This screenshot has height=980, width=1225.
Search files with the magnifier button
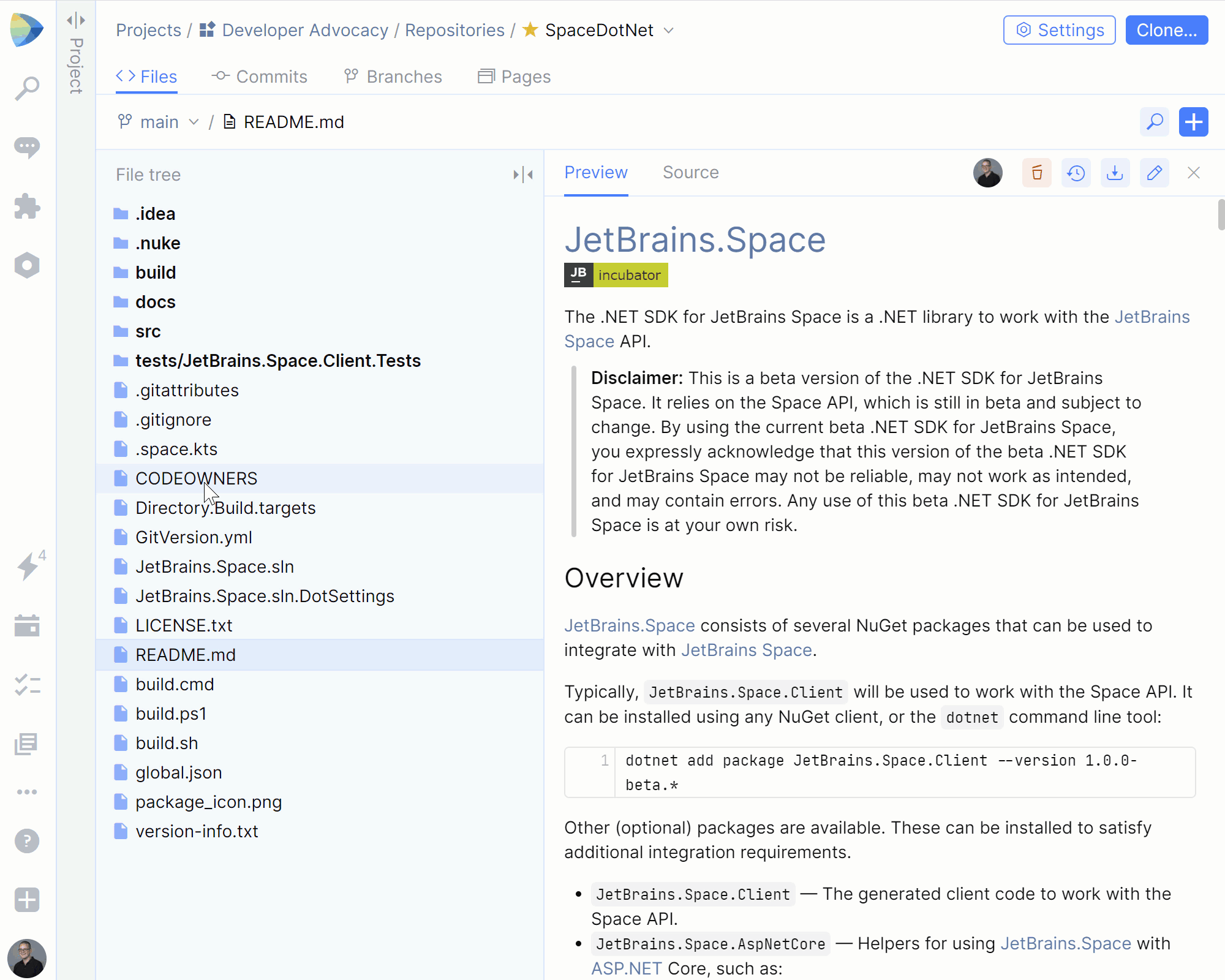1155,122
